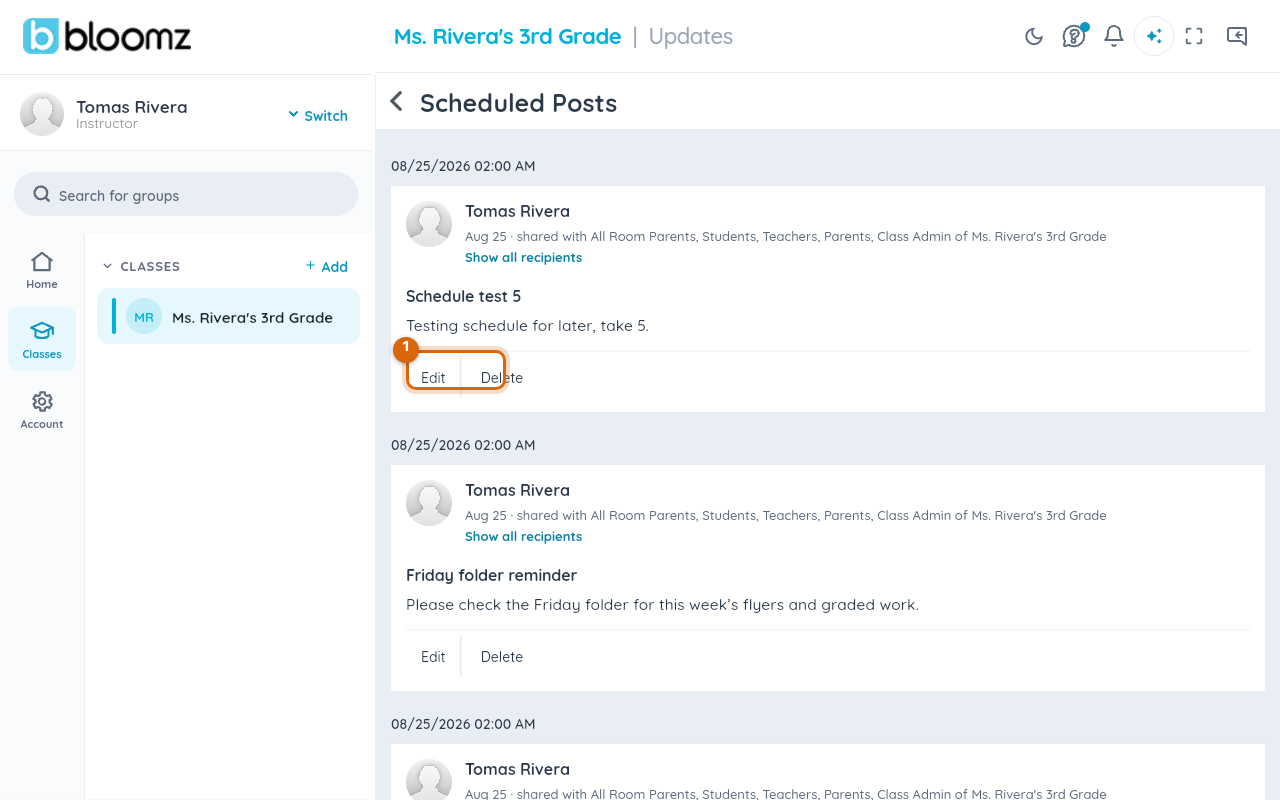Go to Home in sidebar

point(42,271)
